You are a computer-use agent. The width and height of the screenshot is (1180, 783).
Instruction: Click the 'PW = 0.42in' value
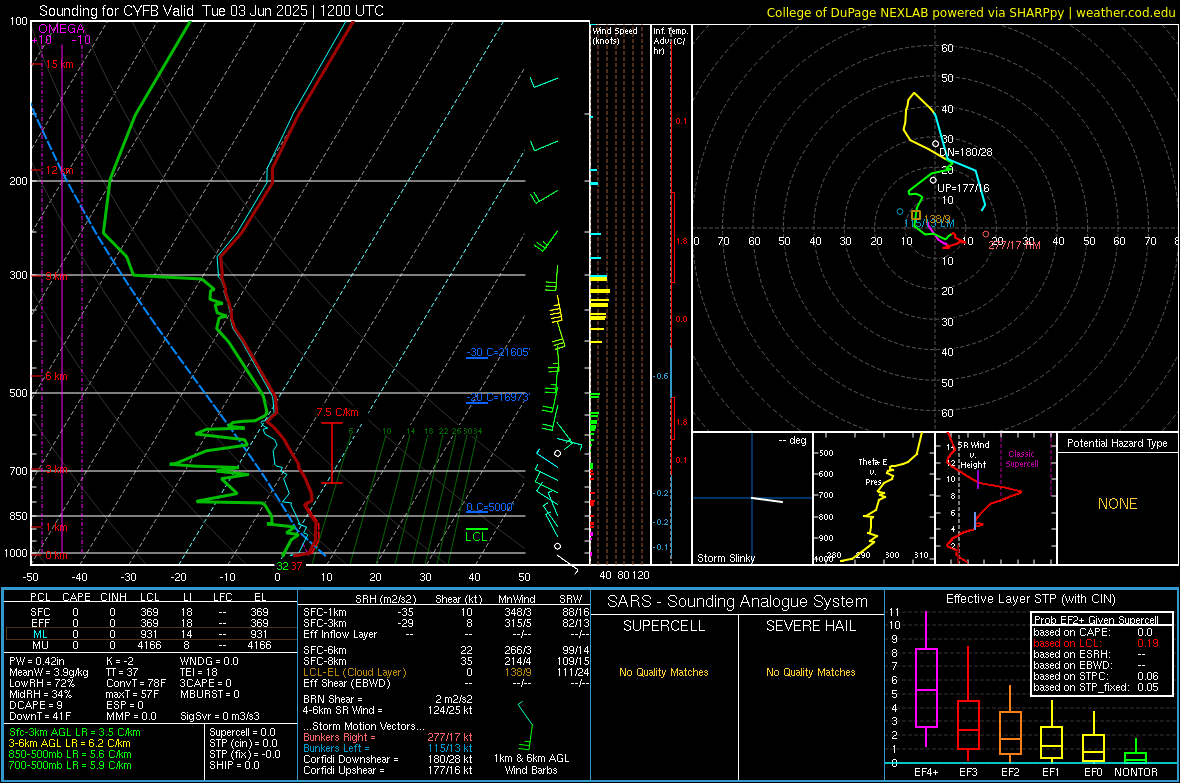(x=37, y=661)
